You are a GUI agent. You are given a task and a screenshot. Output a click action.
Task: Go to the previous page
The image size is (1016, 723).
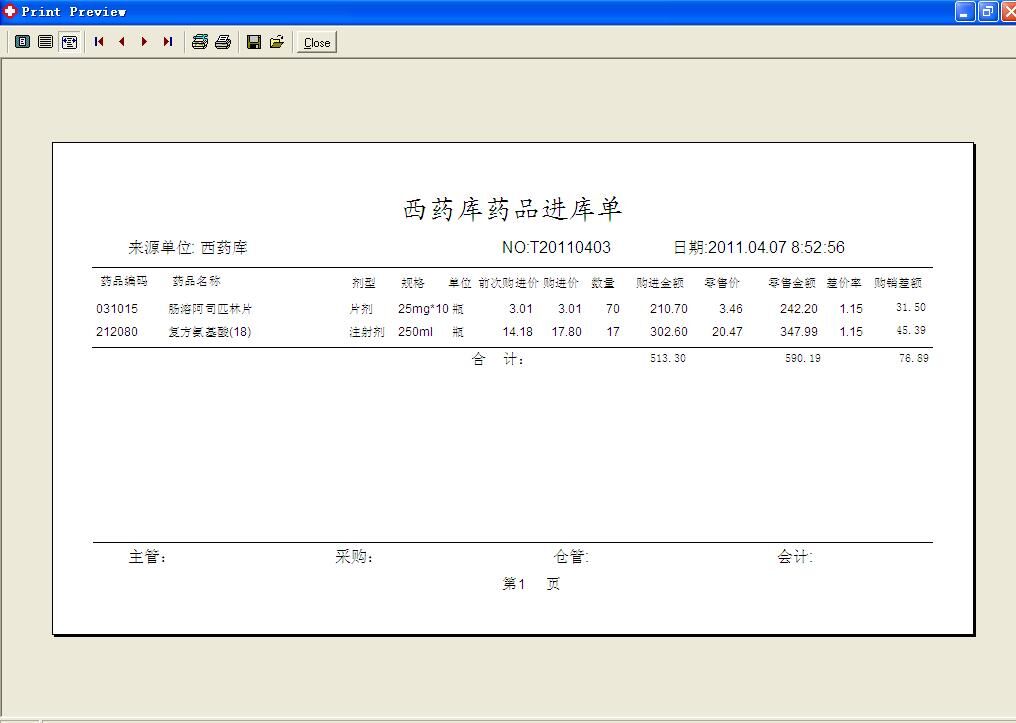(122, 42)
